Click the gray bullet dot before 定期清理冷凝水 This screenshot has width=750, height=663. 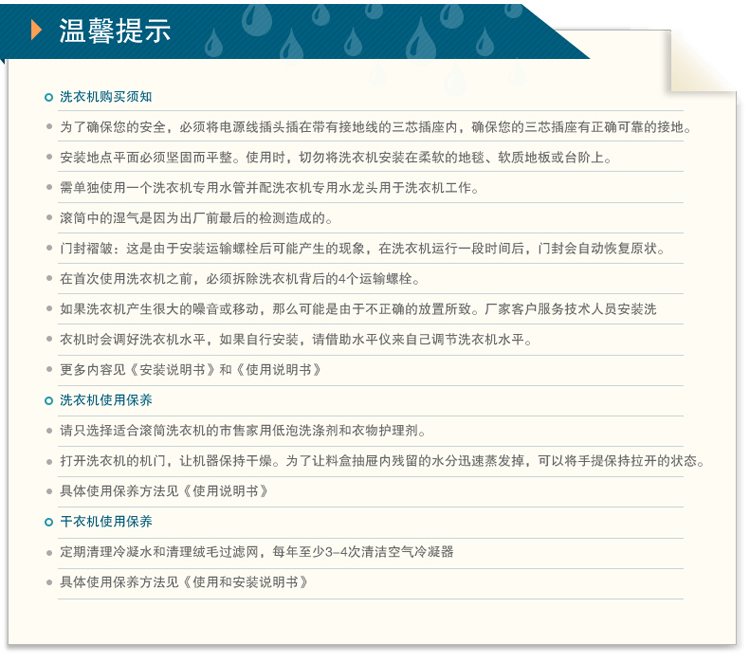click(x=49, y=552)
